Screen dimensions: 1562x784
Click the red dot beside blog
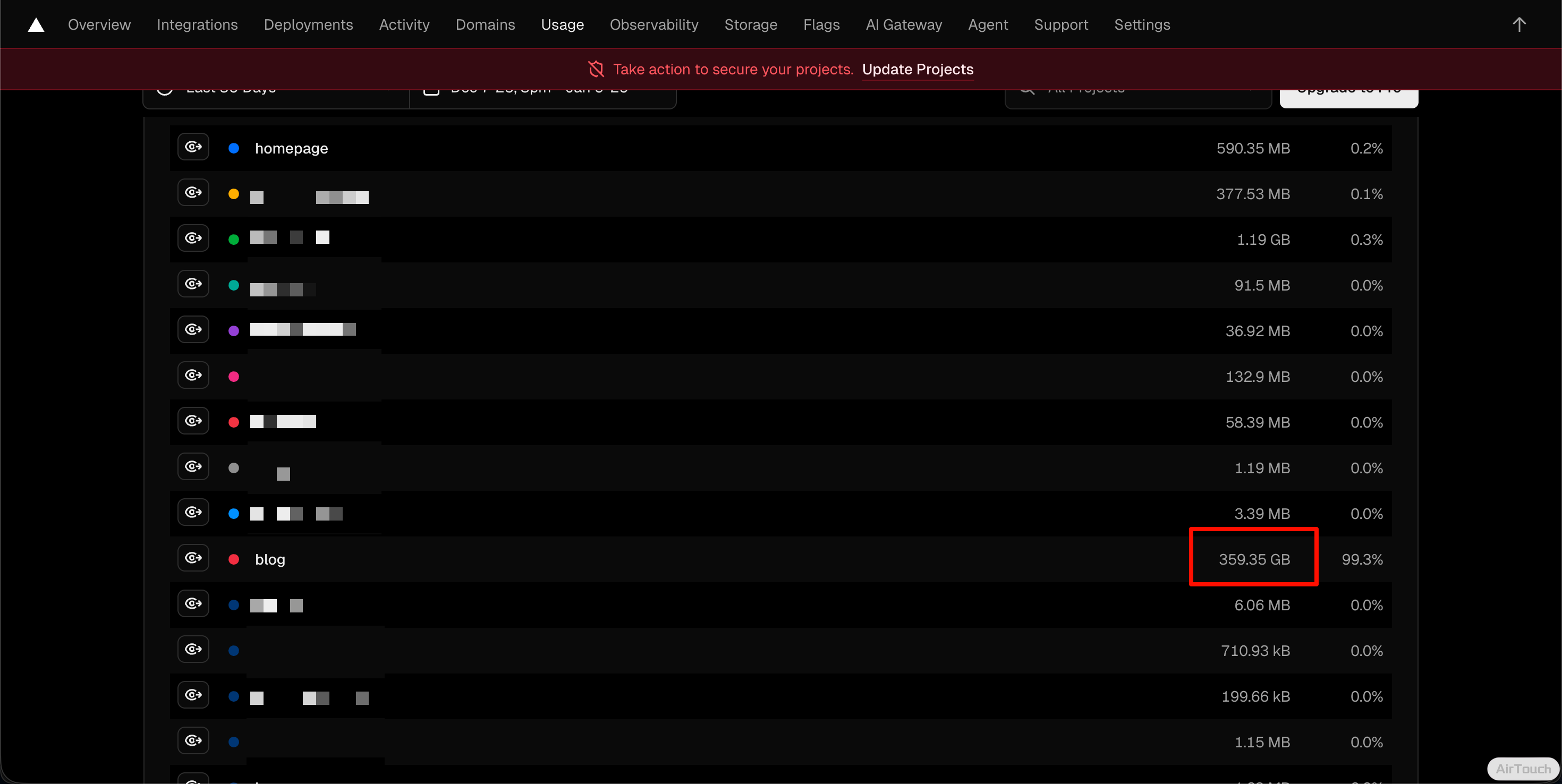tap(233, 560)
